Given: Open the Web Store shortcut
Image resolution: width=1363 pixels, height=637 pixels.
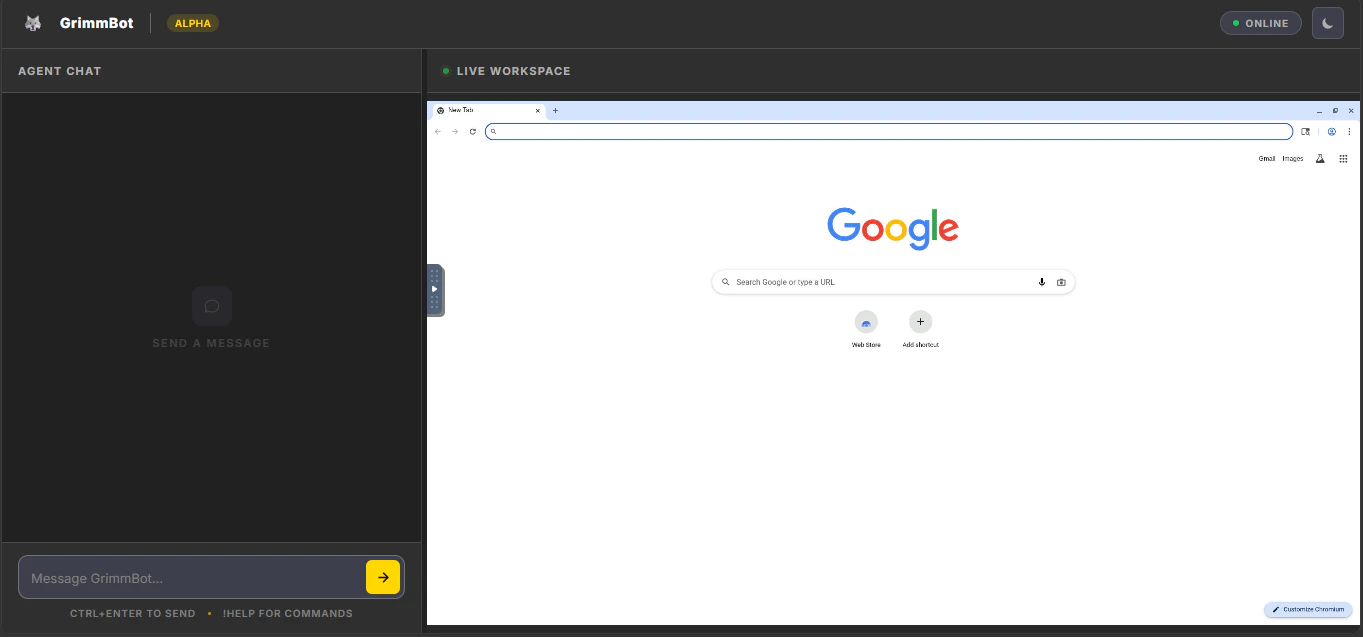Looking at the screenshot, I should click(866, 322).
